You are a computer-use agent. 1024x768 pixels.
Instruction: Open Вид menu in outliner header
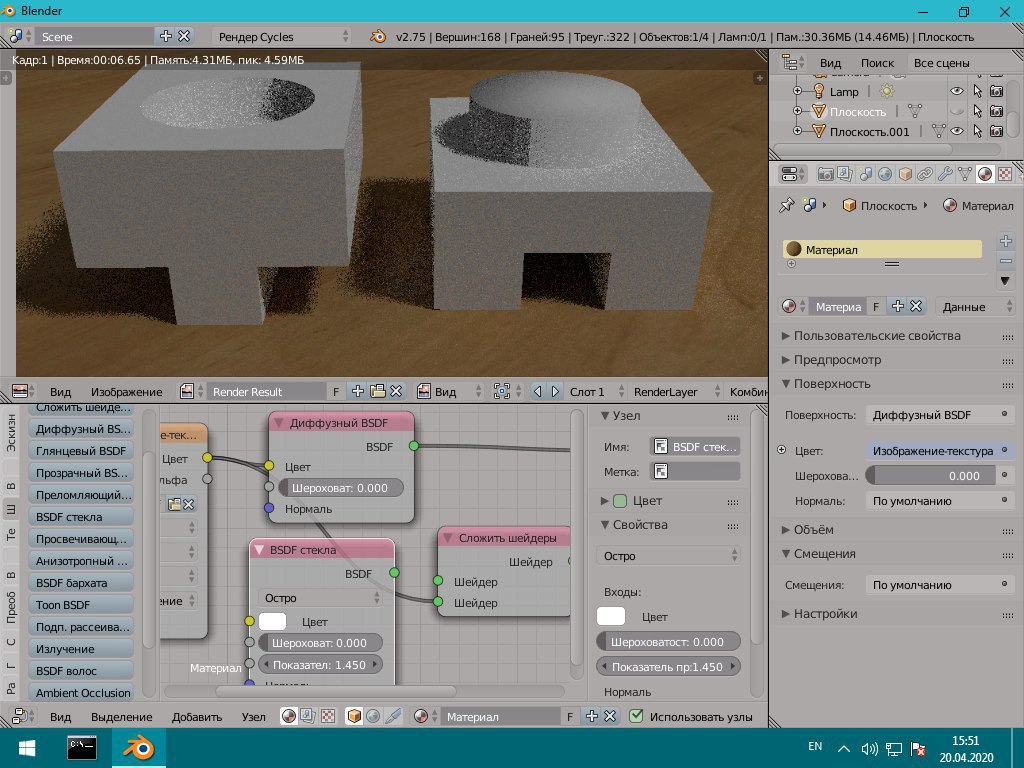(x=830, y=63)
